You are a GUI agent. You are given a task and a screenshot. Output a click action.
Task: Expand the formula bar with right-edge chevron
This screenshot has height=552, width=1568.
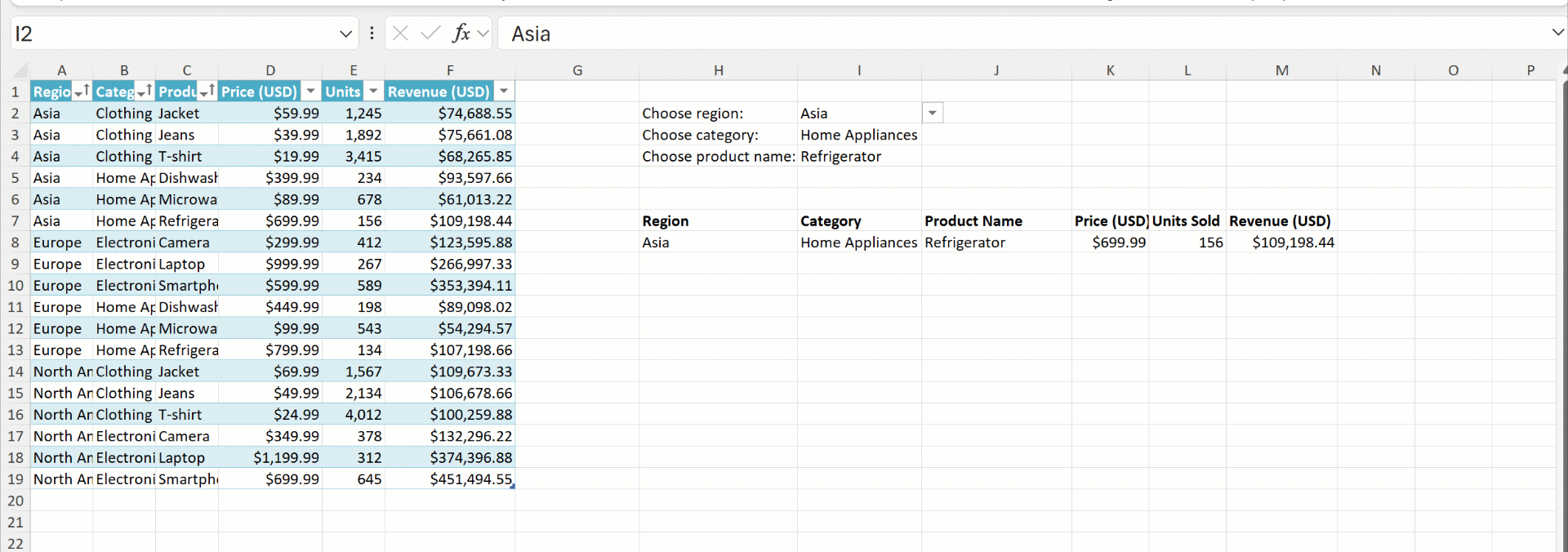(1557, 33)
